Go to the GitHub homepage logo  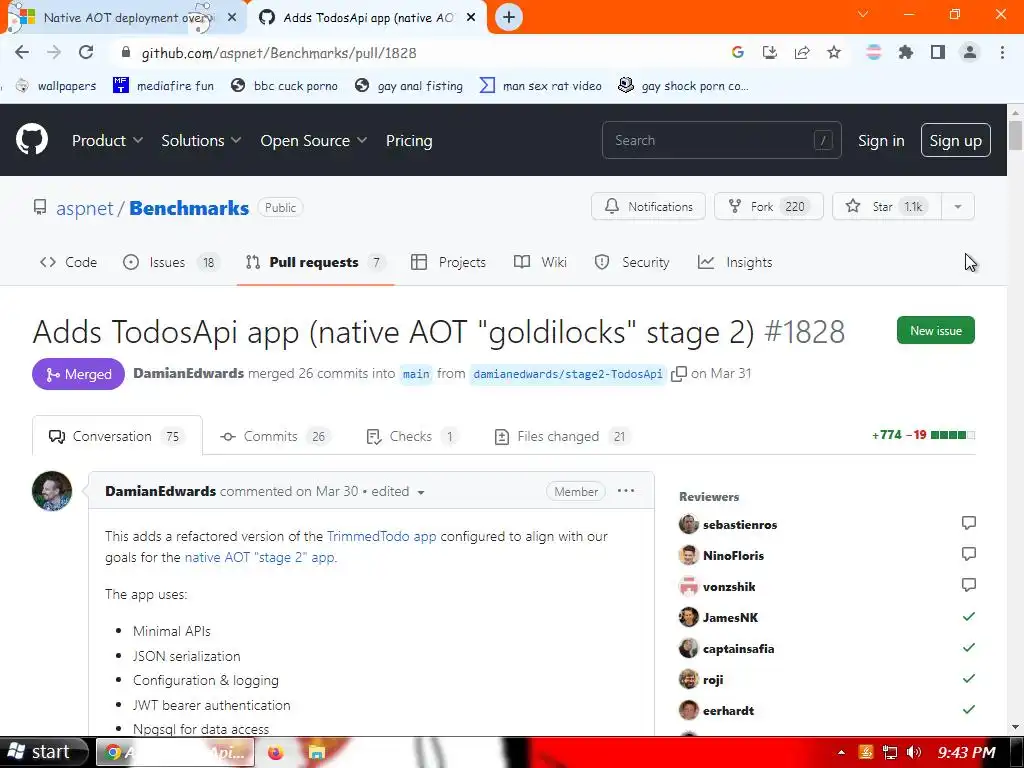coord(31,139)
